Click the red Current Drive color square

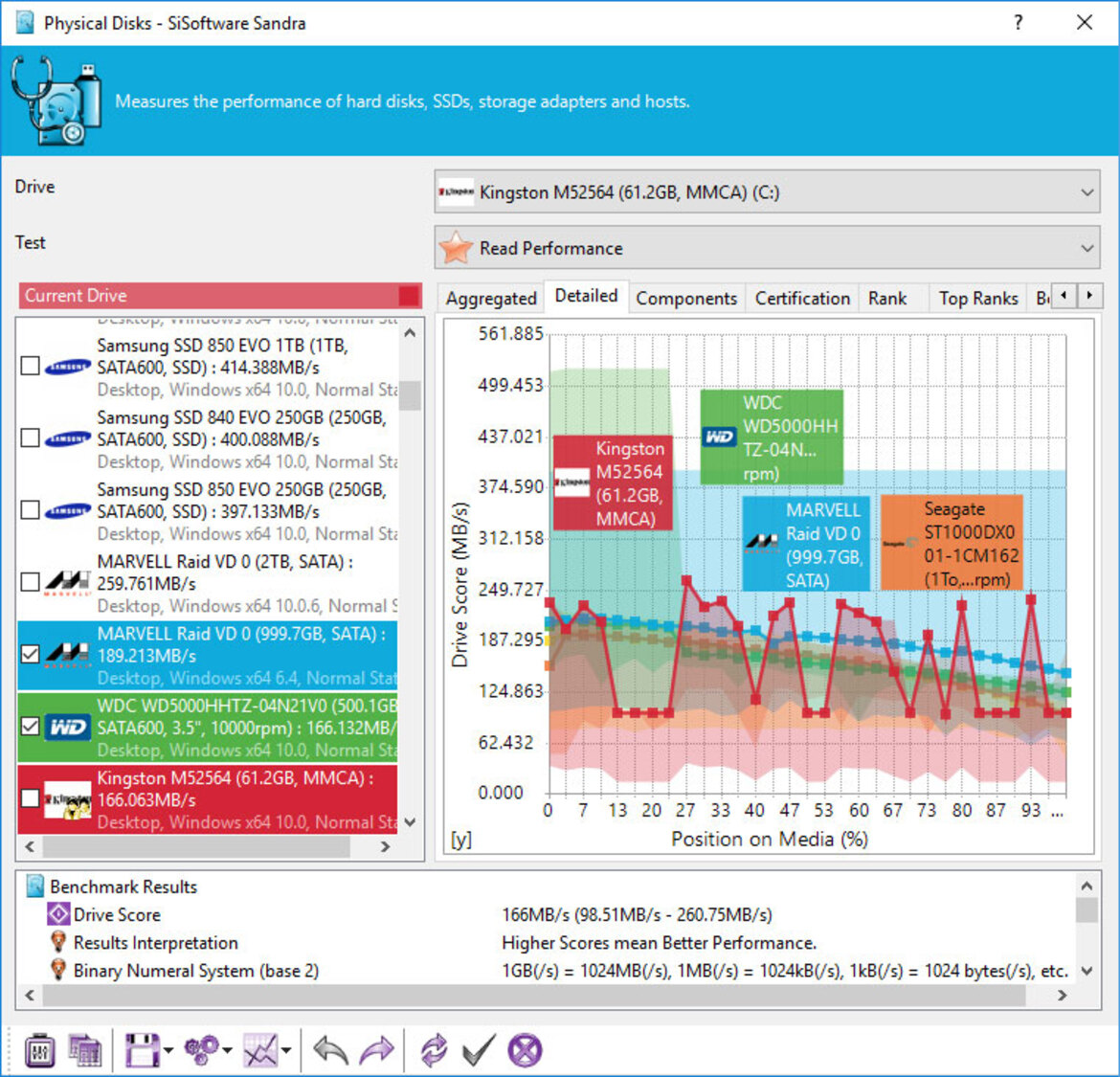click(409, 295)
